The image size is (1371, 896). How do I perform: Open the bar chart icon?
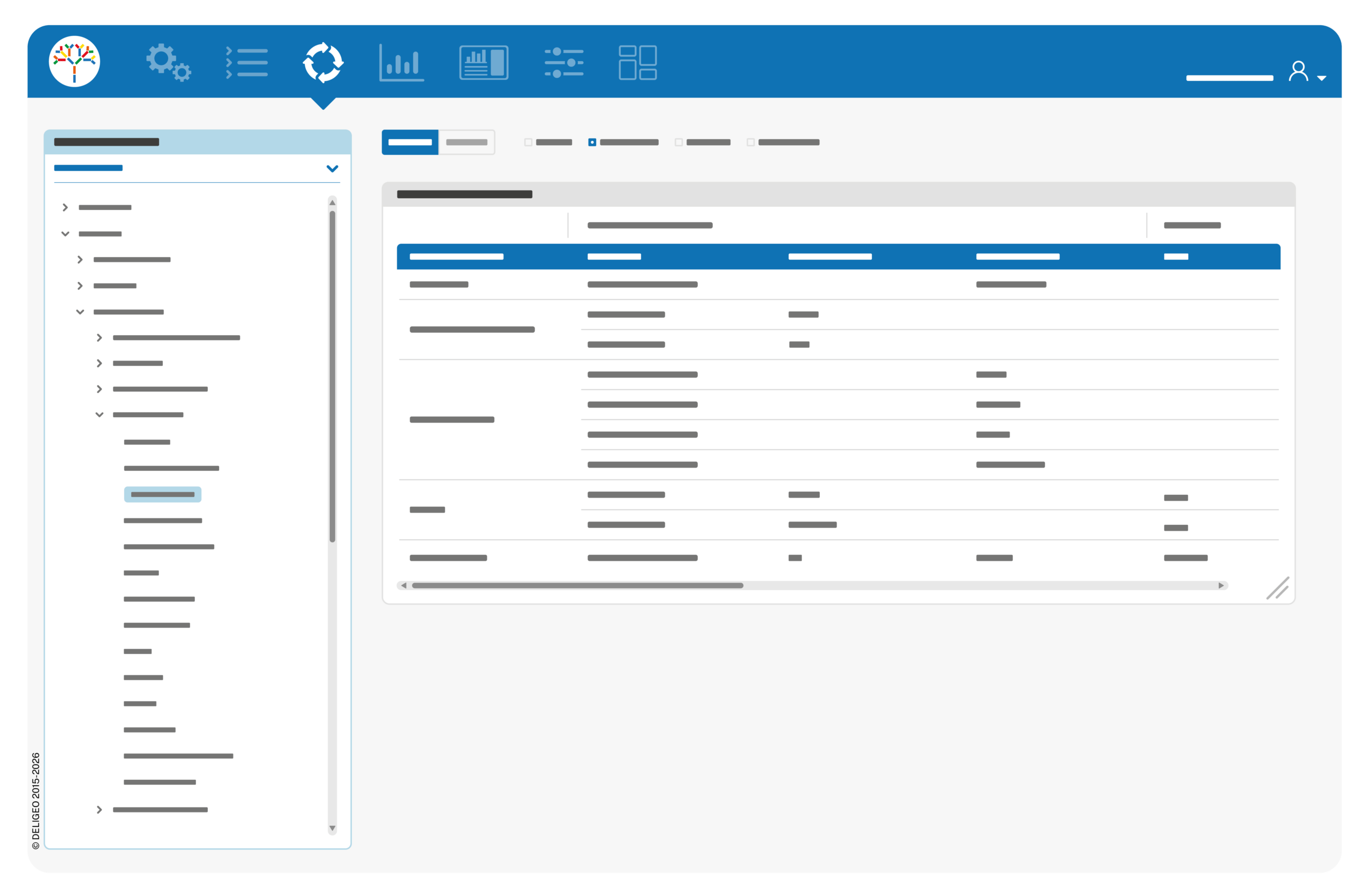(x=402, y=62)
